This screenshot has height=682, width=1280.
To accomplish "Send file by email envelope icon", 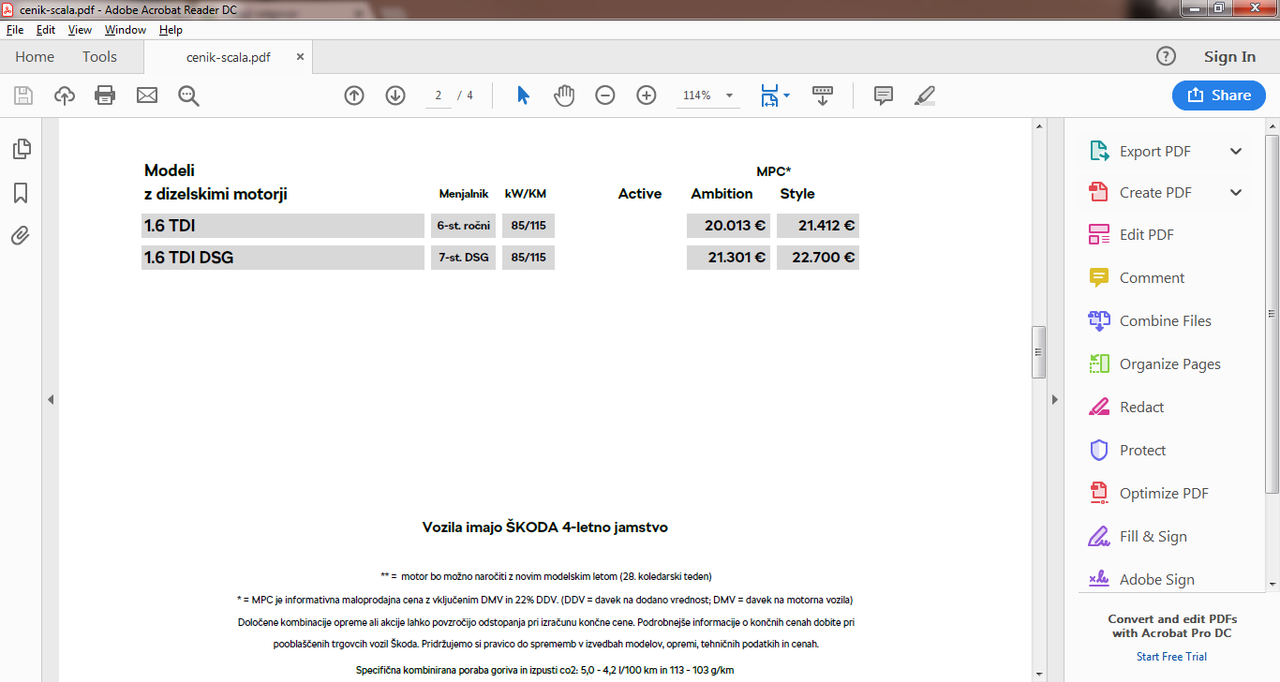I will click(147, 95).
